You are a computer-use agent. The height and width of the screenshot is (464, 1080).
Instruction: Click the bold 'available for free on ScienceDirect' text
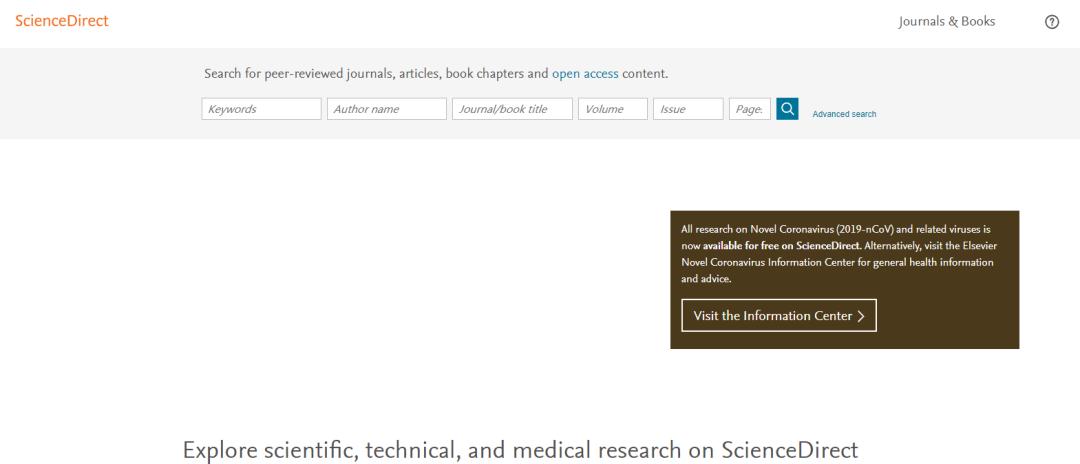(781, 246)
